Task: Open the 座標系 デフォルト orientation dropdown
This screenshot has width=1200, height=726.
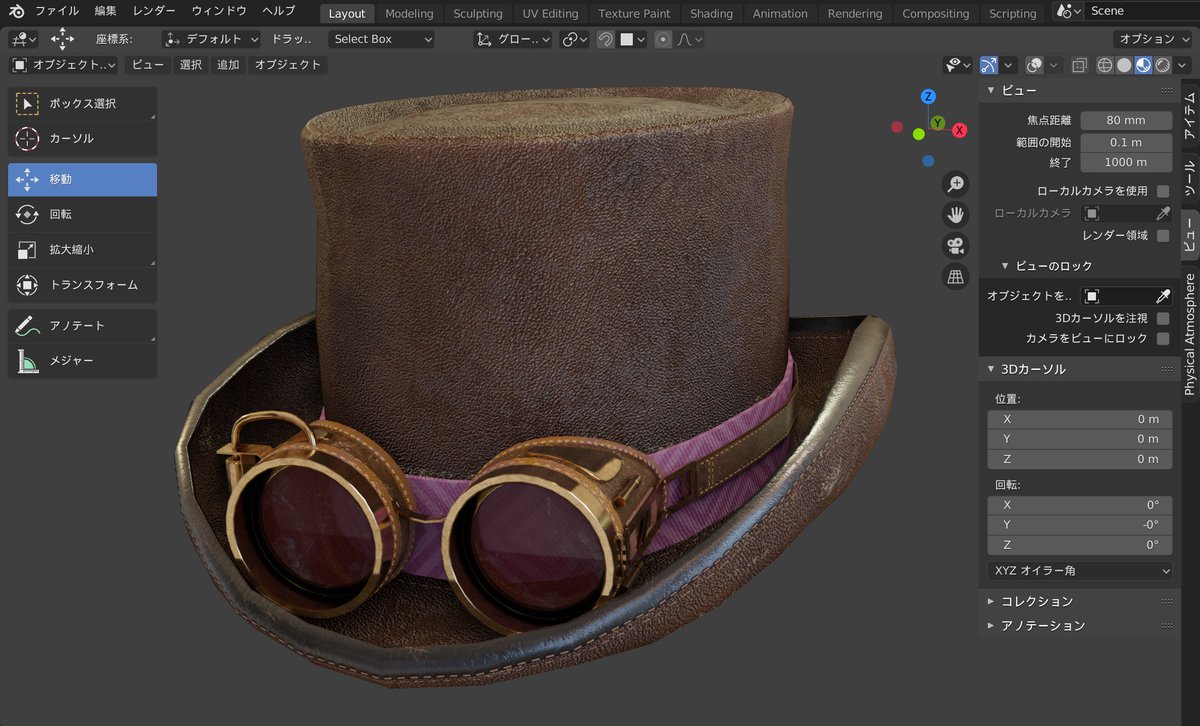Action: (x=211, y=40)
